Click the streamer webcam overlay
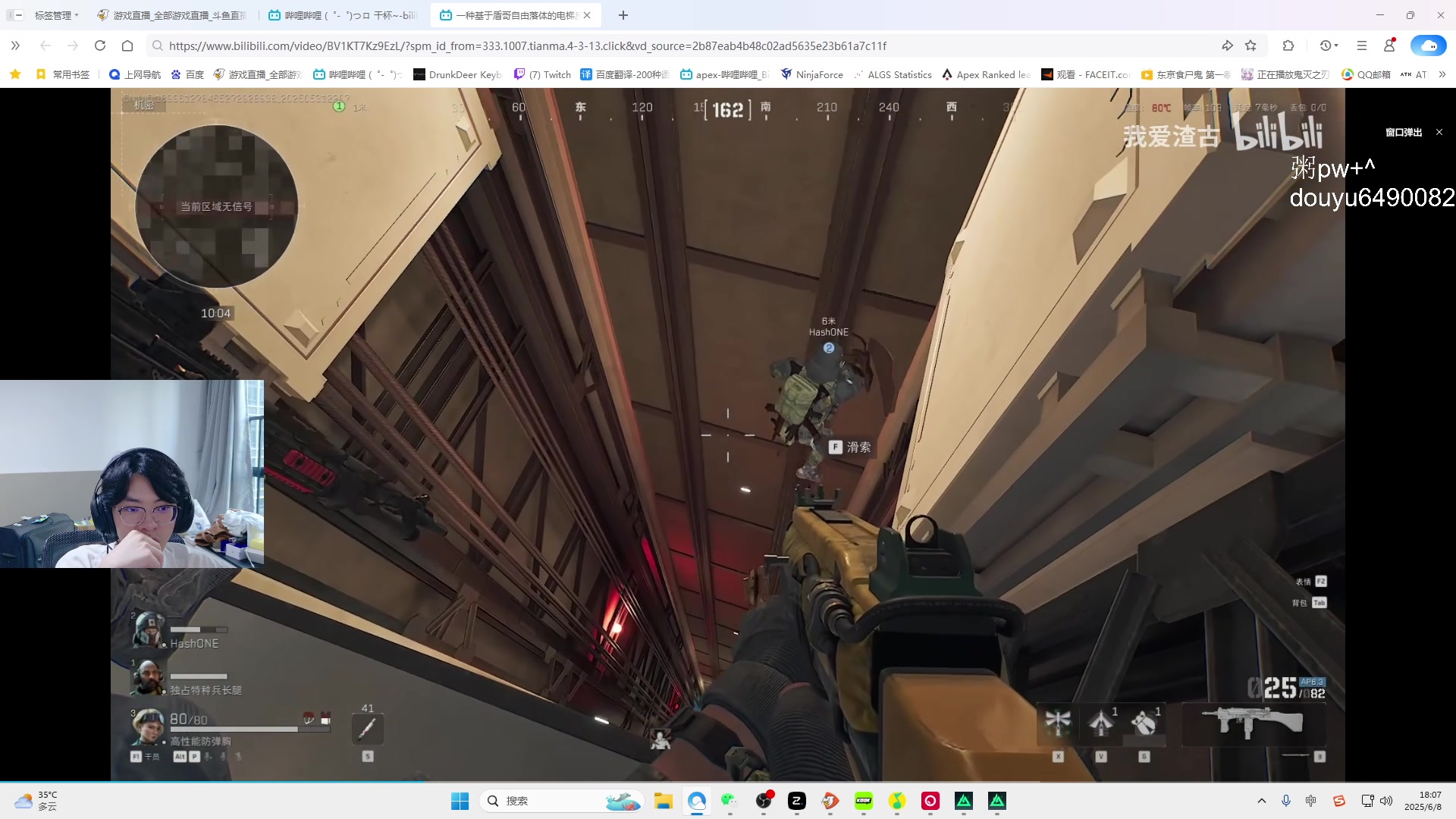This screenshot has height=819, width=1456. [132, 474]
